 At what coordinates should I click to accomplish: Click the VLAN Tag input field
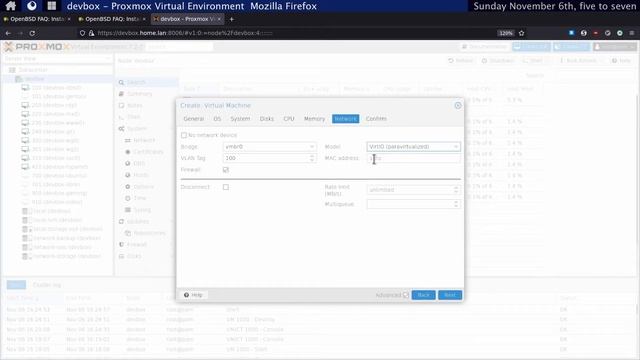(x=265, y=158)
